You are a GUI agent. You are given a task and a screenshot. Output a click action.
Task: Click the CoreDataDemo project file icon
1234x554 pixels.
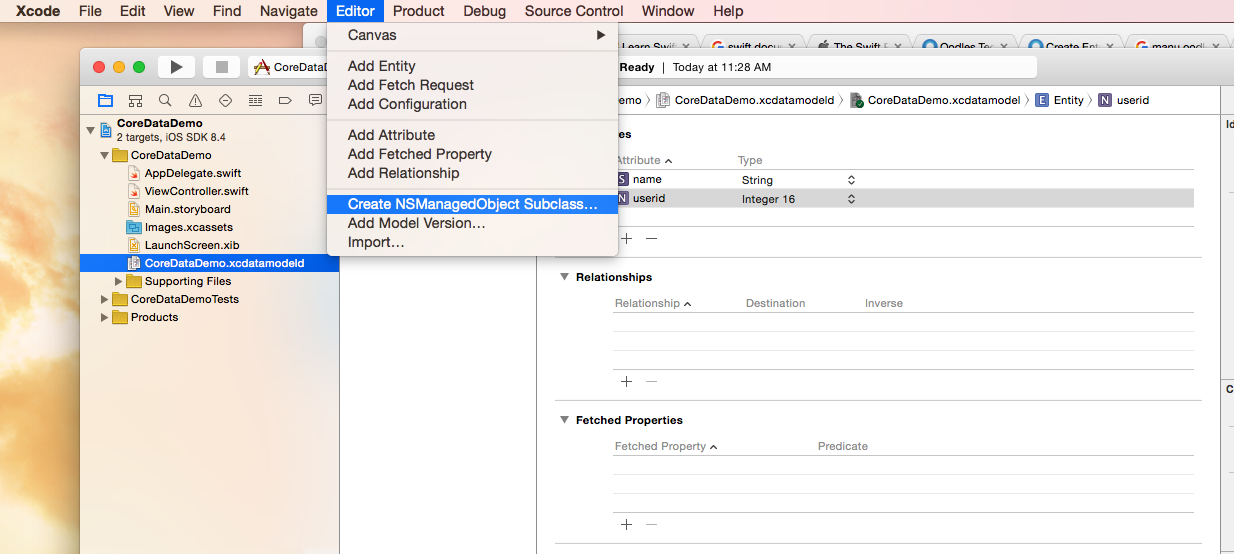pyautogui.click(x=106, y=130)
